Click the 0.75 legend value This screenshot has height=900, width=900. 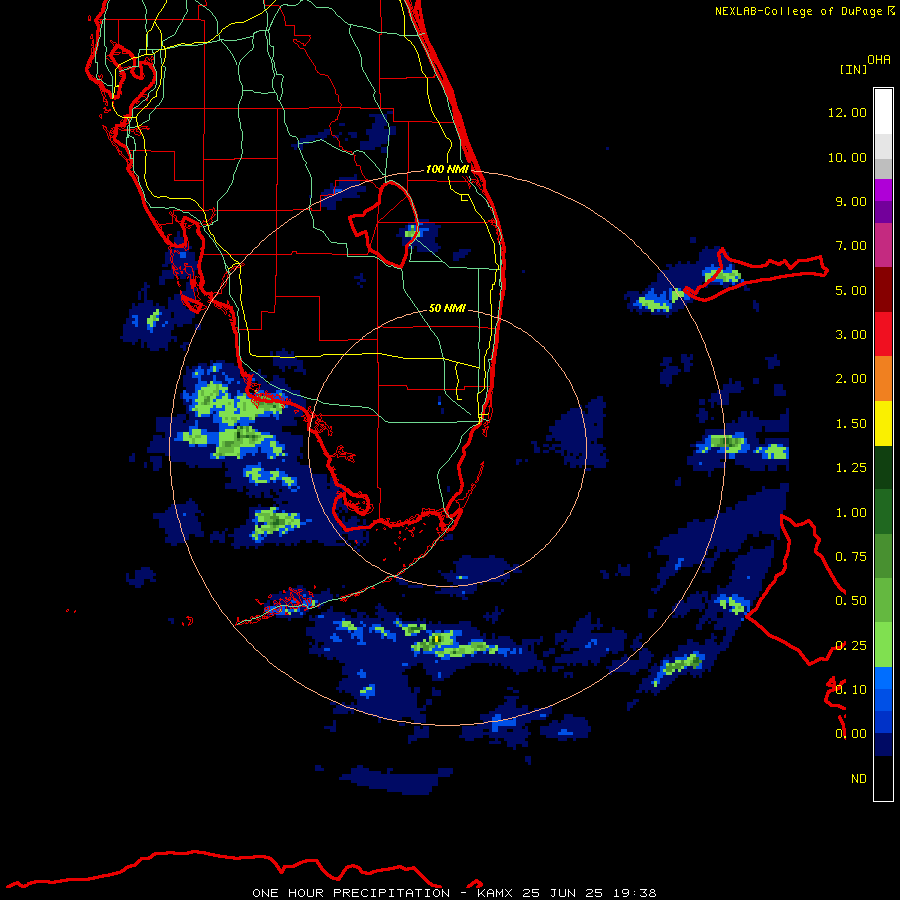point(851,557)
